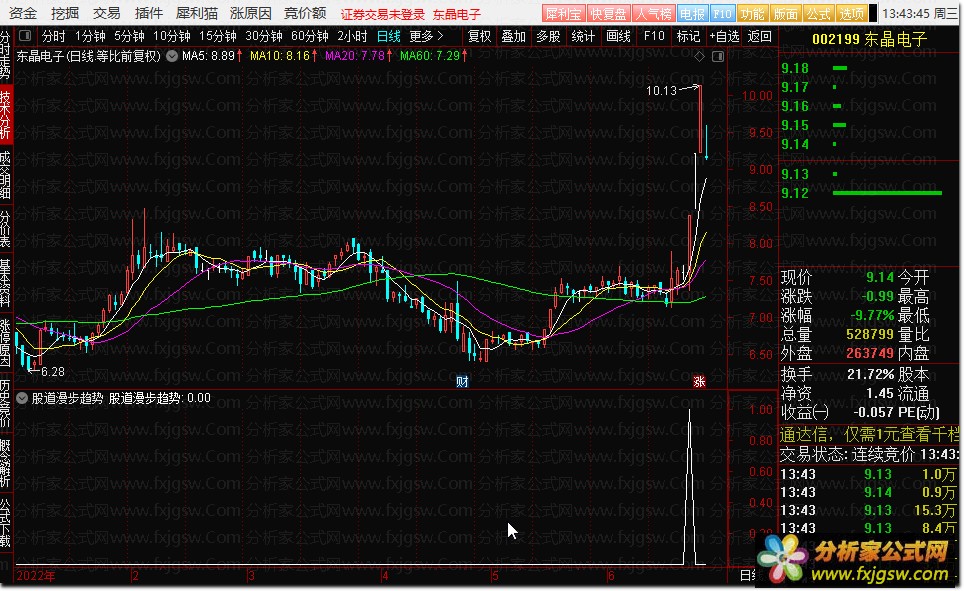Open the 竞价额 menu
This screenshot has height=591, width=965.
point(305,13)
